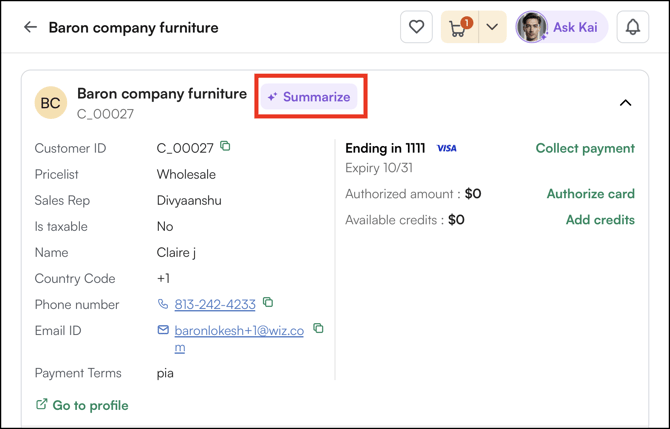Click the baronlokesh email address link
Screen dimensions: 670x429
(238, 331)
